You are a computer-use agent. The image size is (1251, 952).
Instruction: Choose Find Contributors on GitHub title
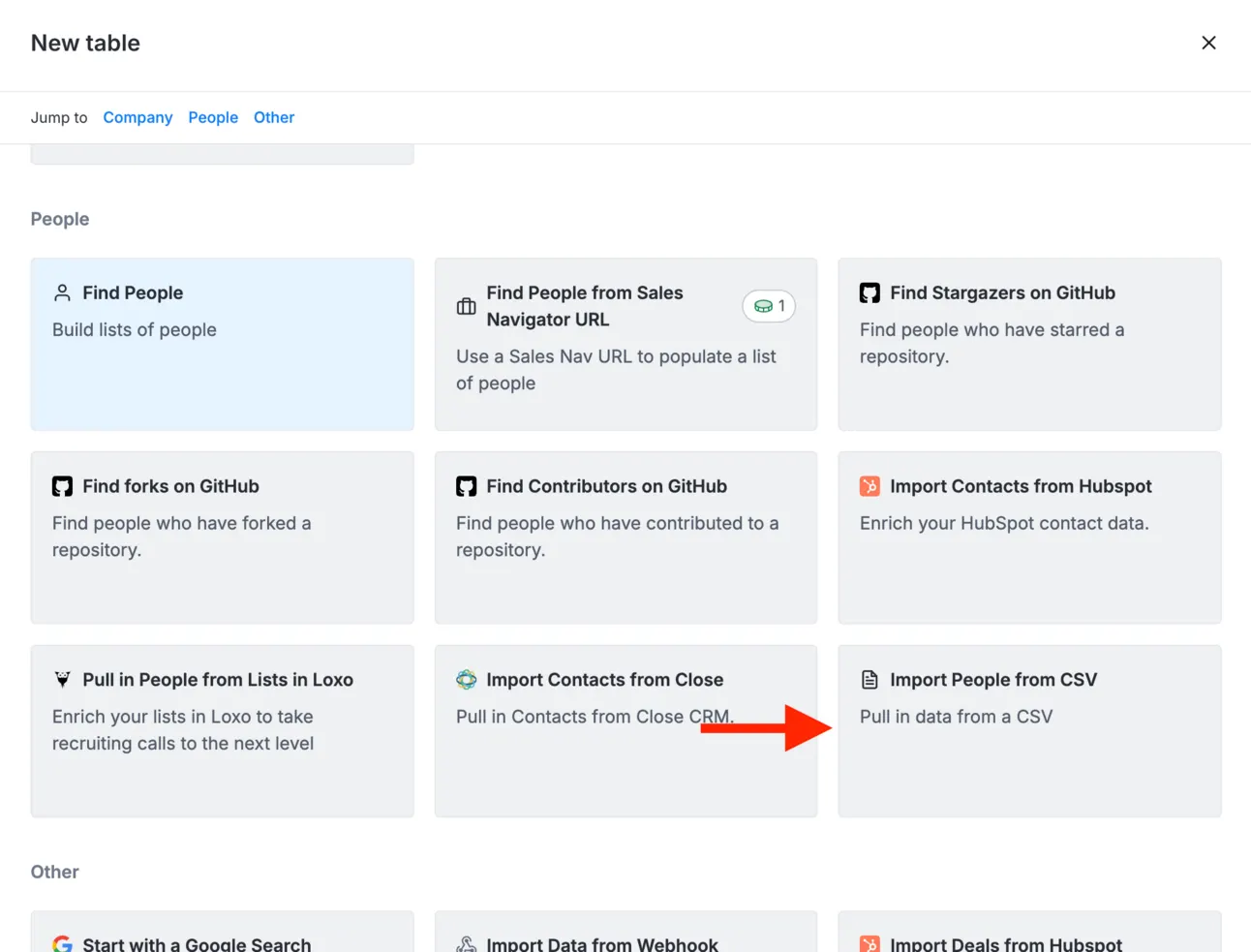point(606,486)
